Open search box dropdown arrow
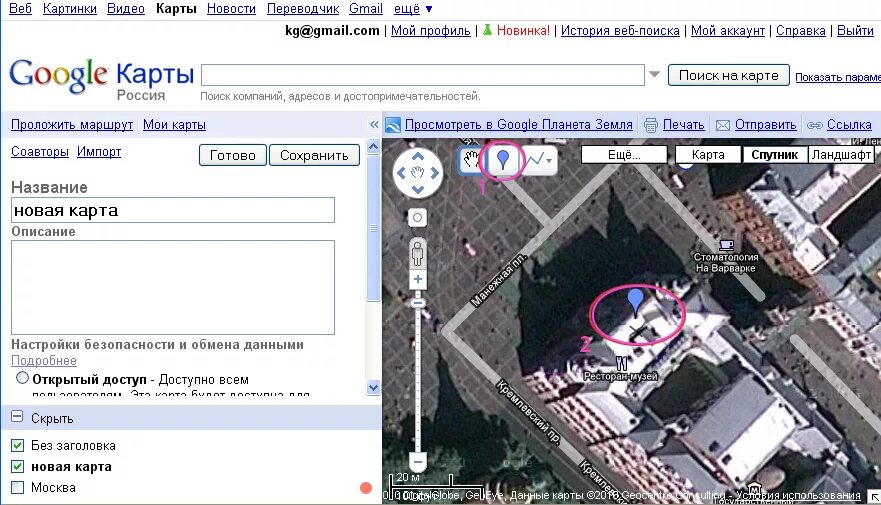Image resolution: width=881 pixels, height=505 pixels. click(655, 74)
